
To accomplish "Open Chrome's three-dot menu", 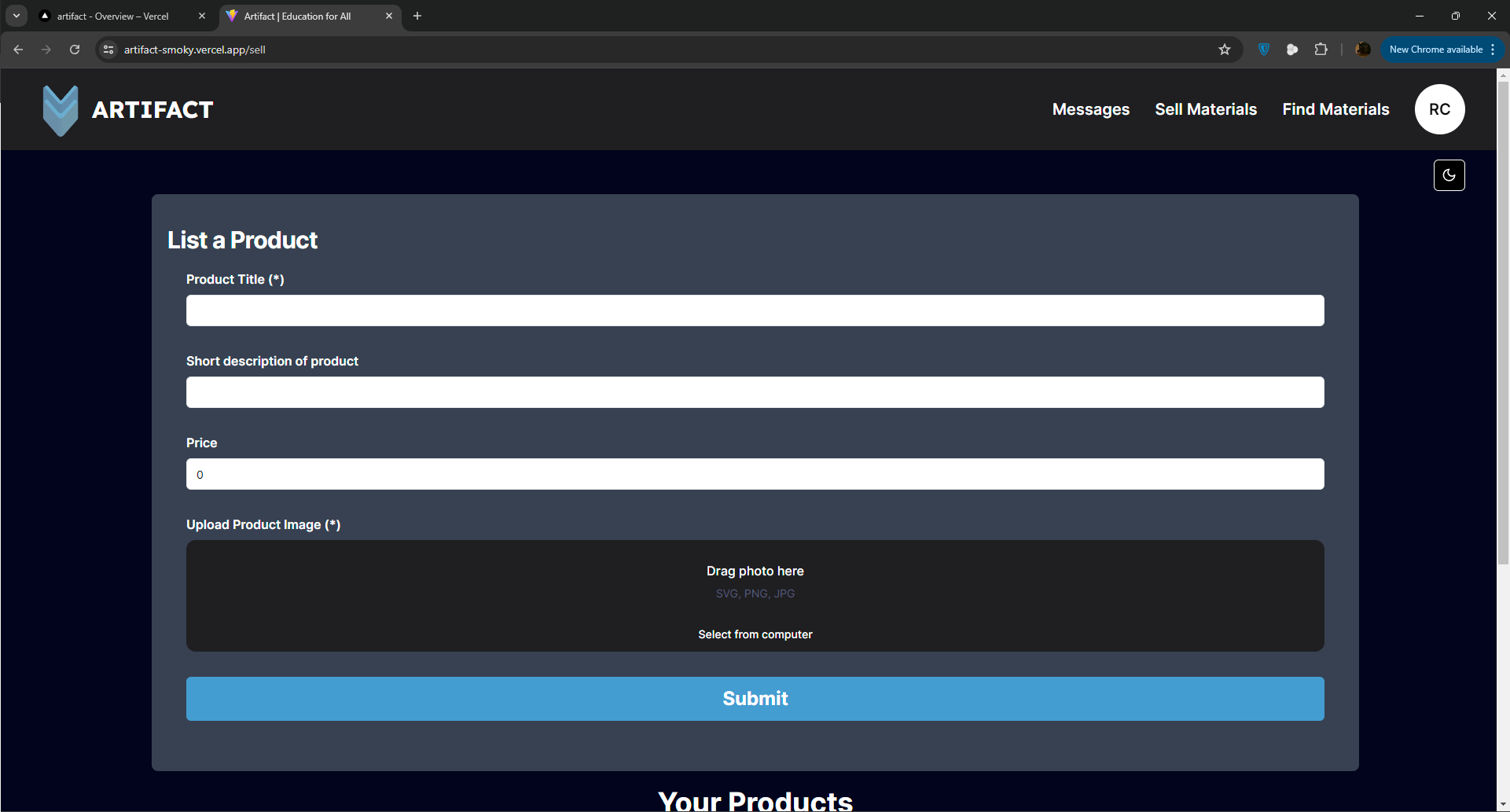I will (1493, 50).
